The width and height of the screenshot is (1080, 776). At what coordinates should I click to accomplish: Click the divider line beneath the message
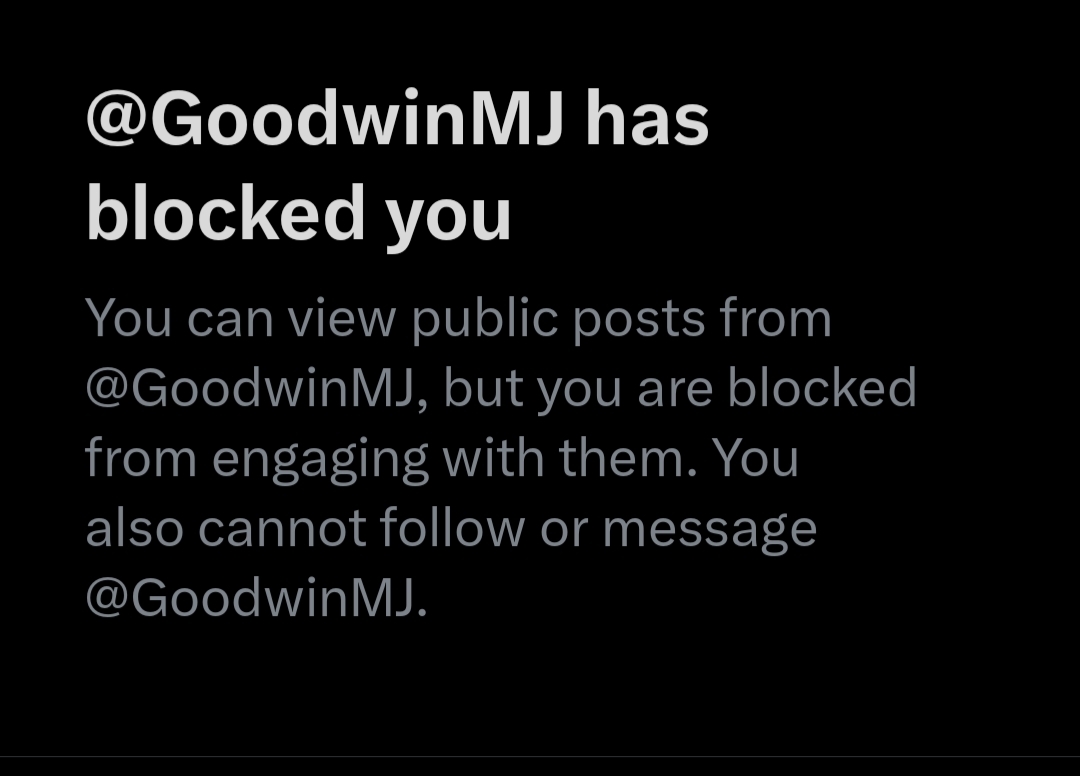point(540,757)
